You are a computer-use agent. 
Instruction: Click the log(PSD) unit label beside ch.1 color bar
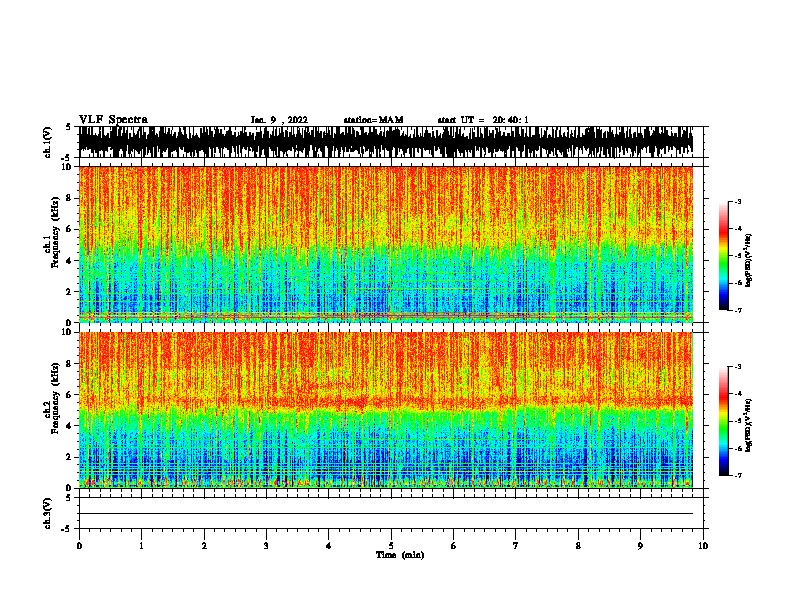point(749,260)
